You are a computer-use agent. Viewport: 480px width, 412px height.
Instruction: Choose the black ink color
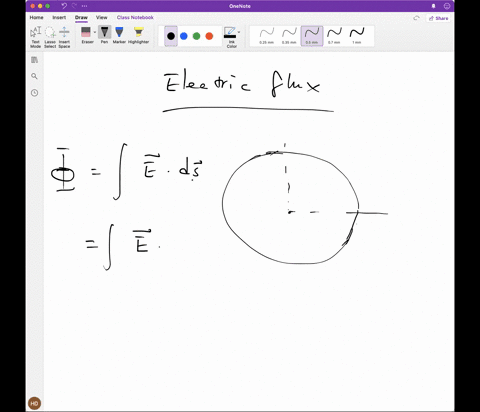[x=171, y=36]
